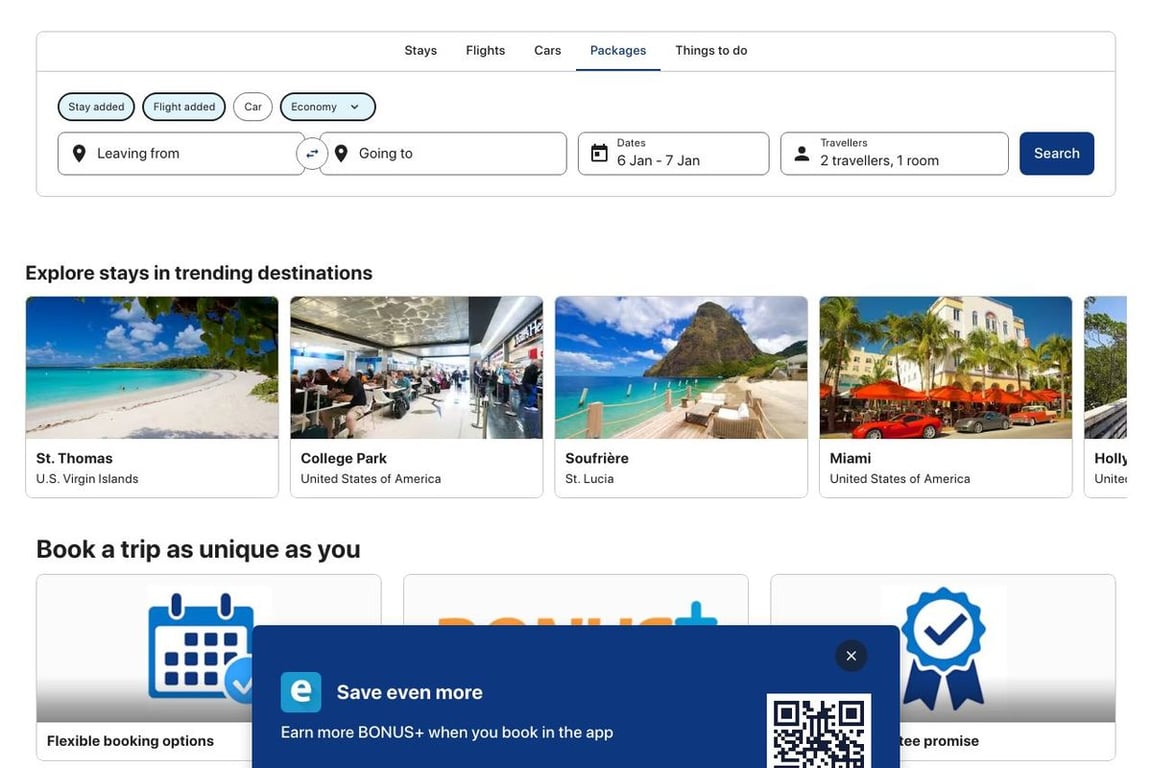The height and width of the screenshot is (768, 1152).
Task: Toggle the Flight added pill filter
Action: [183, 106]
